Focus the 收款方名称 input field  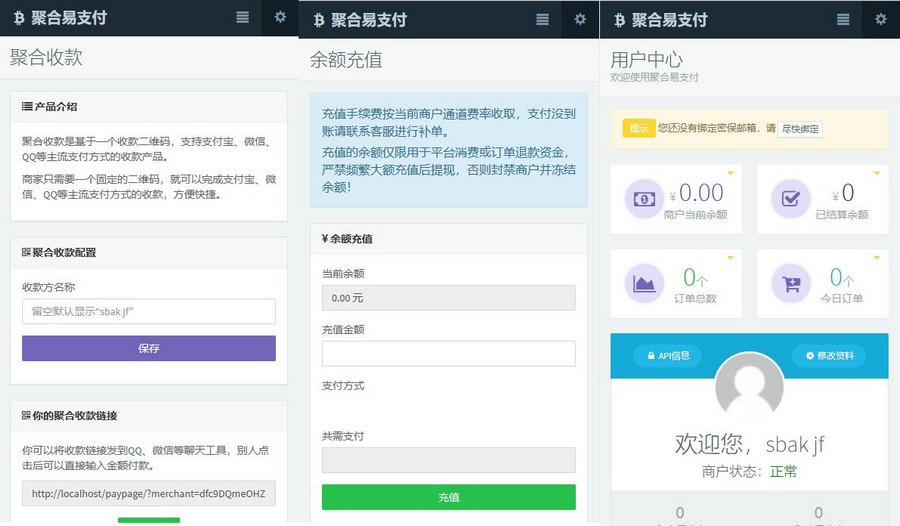point(148,312)
